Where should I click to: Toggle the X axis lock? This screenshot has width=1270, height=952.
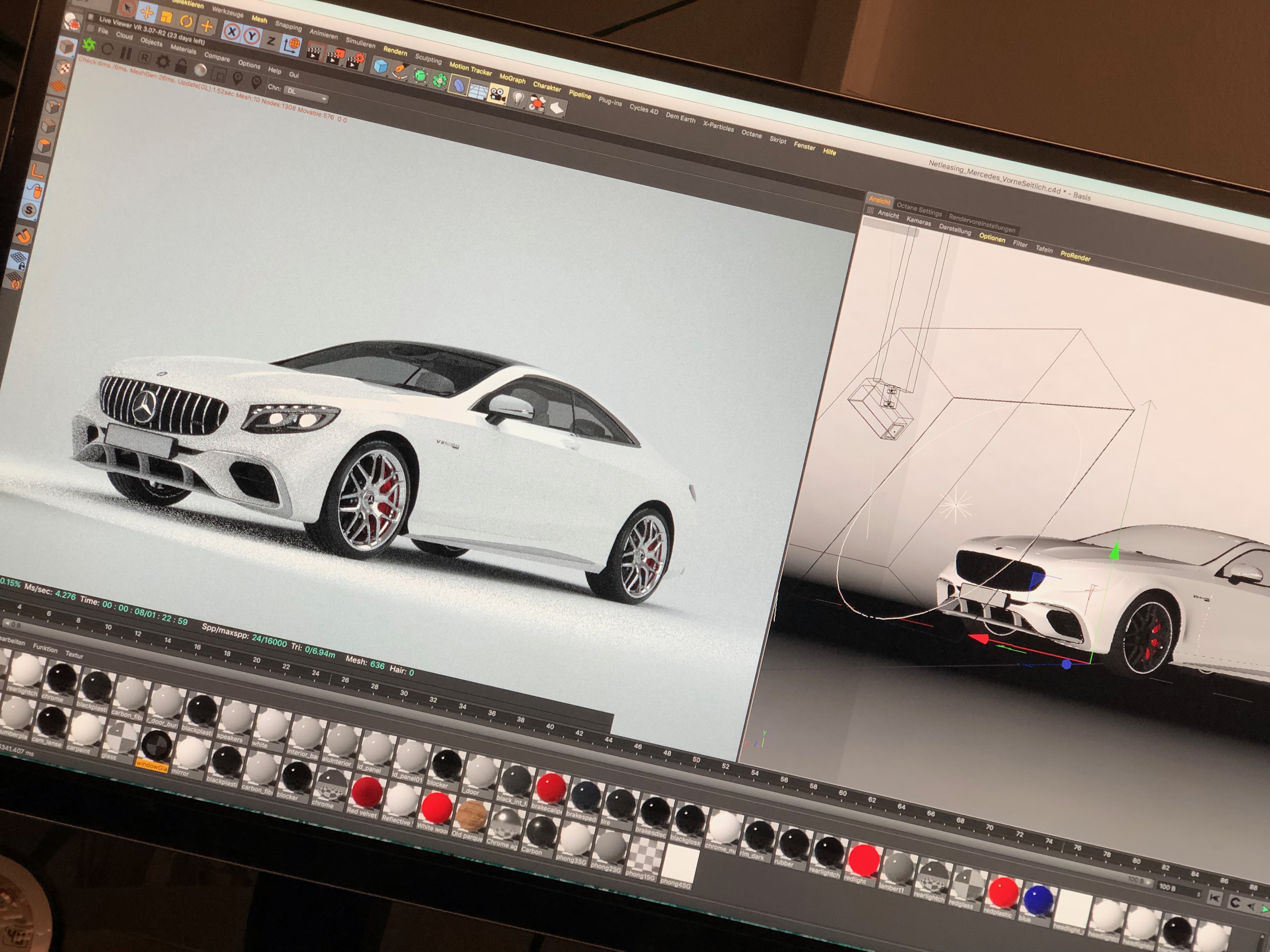232,31
